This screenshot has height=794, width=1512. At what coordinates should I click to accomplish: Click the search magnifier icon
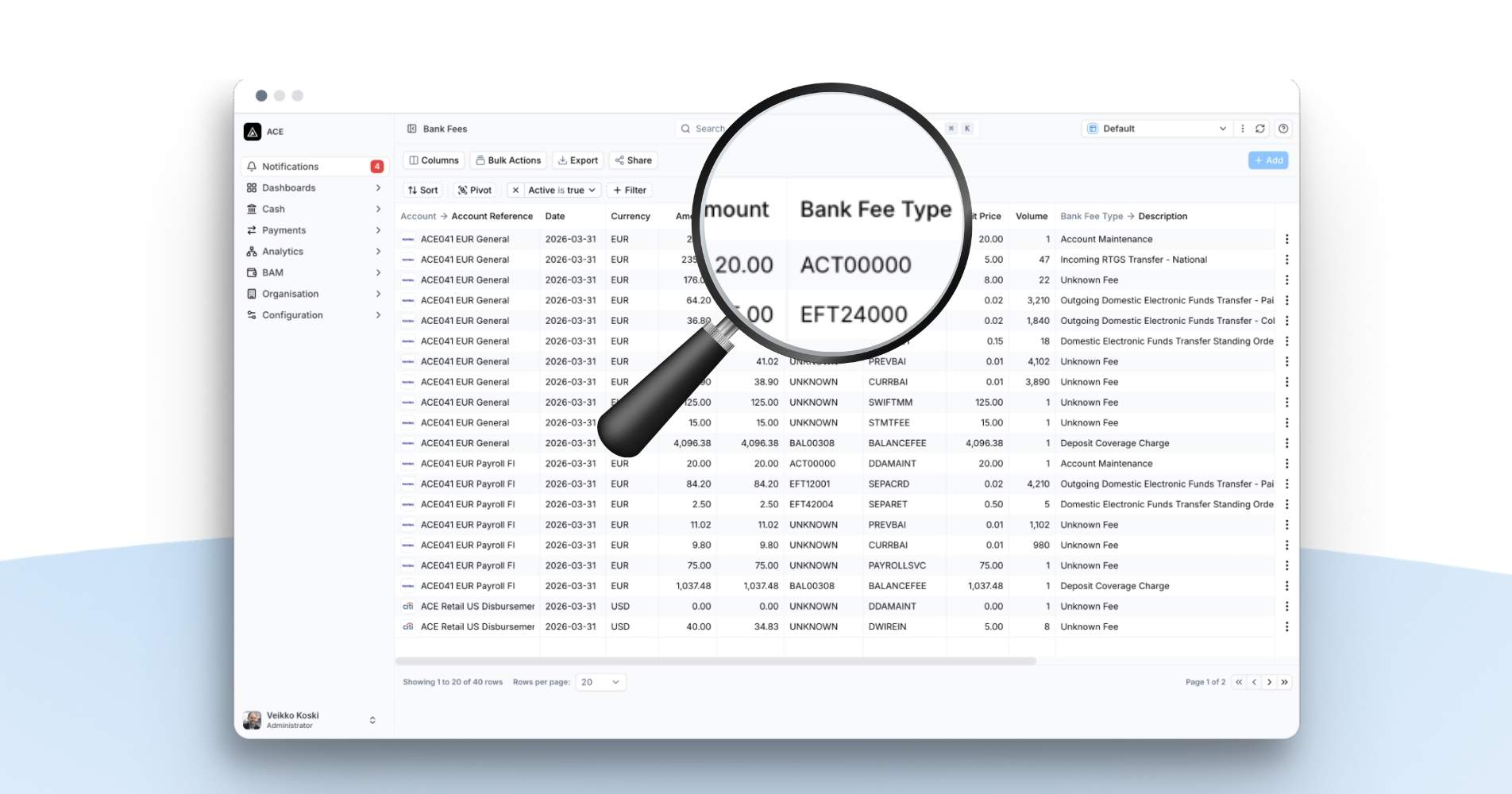point(685,129)
